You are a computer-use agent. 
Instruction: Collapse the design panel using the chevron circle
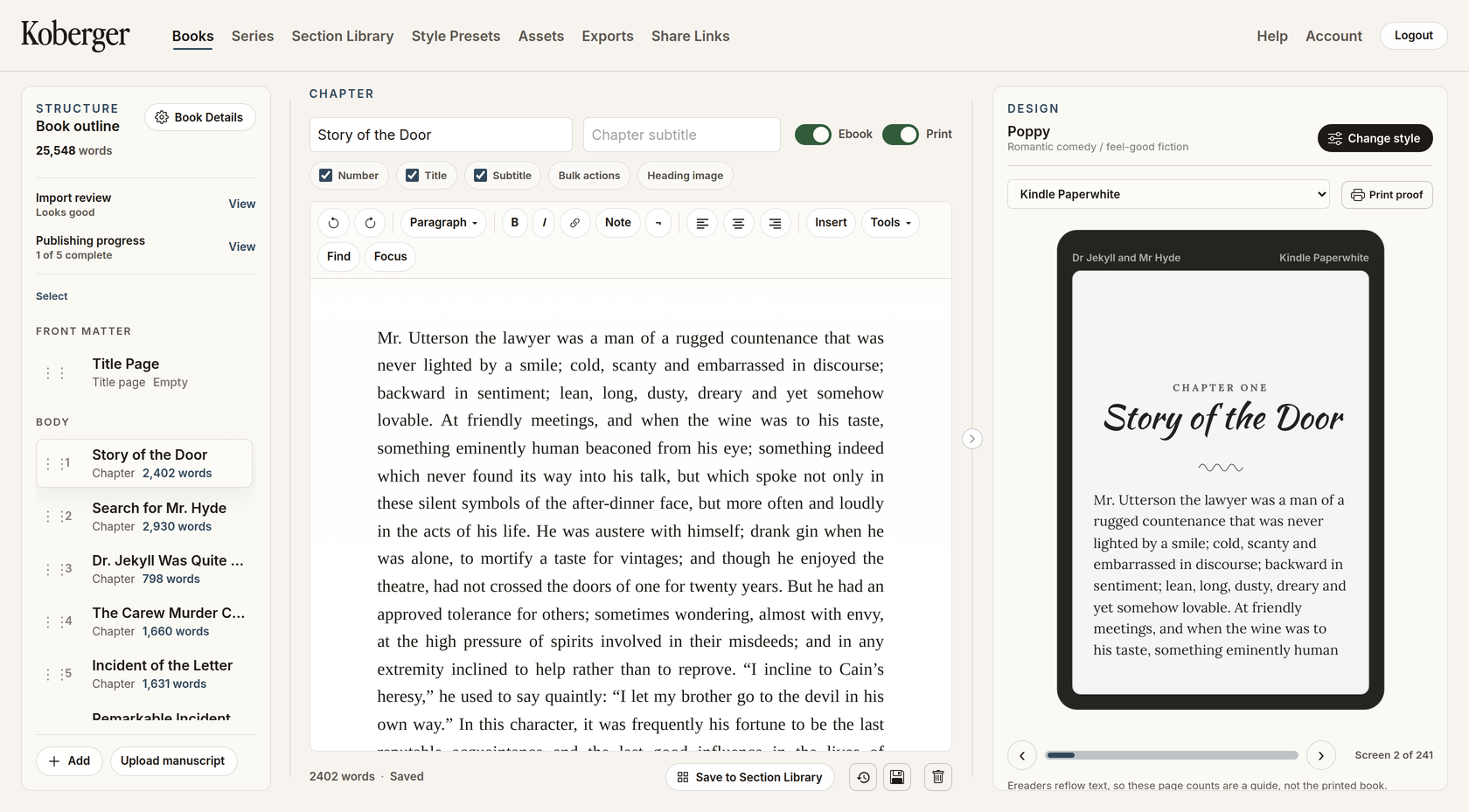[x=972, y=439]
